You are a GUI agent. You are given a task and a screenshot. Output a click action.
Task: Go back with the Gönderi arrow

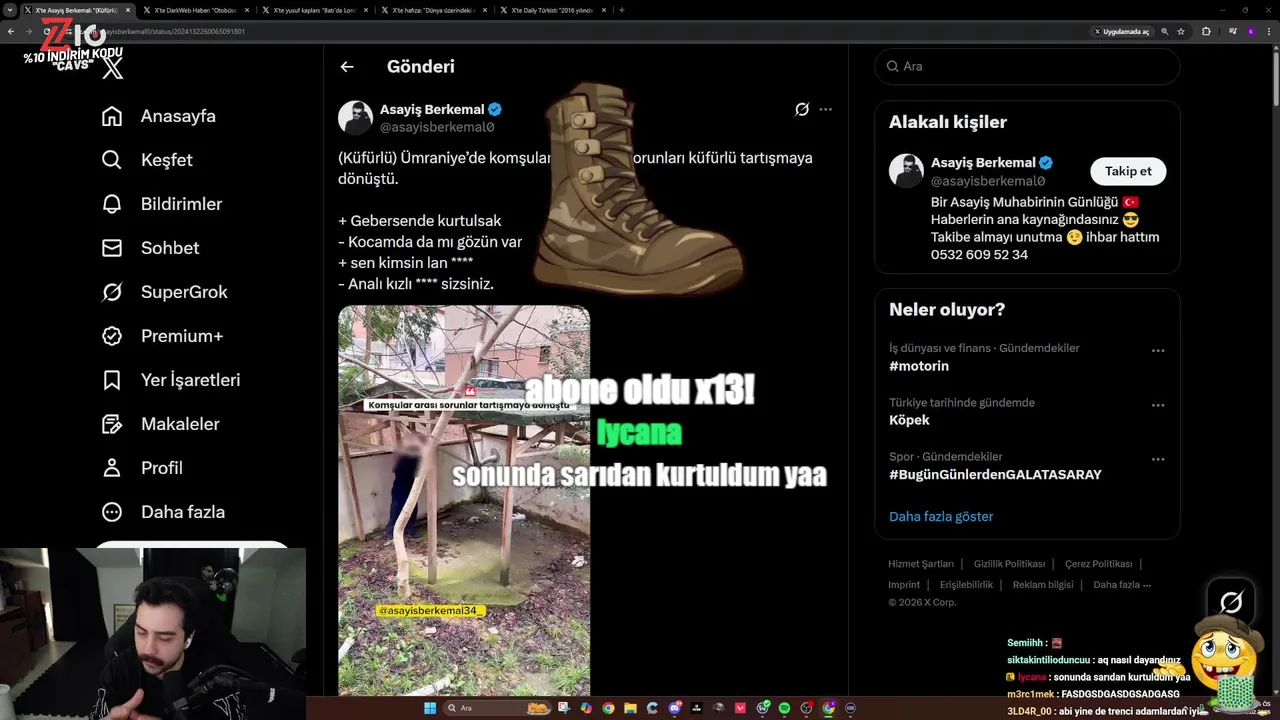(347, 67)
